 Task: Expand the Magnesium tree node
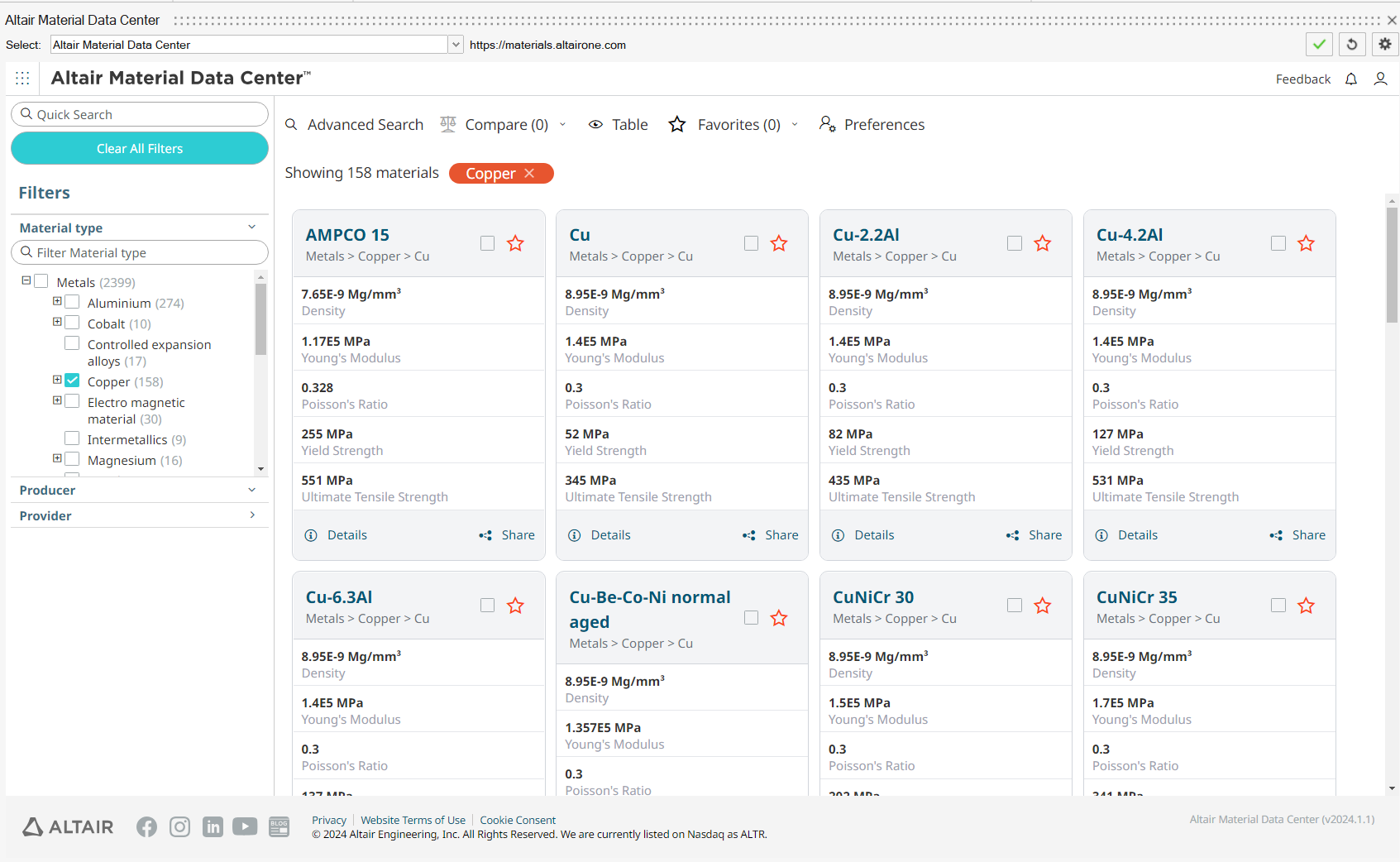(x=57, y=458)
